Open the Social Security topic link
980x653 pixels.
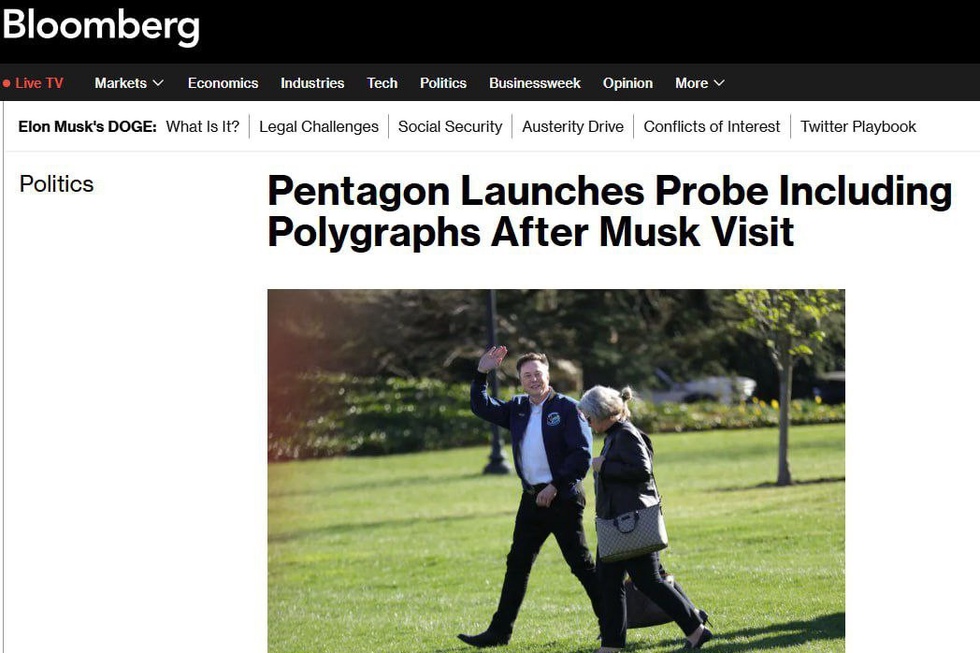[450, 127]
